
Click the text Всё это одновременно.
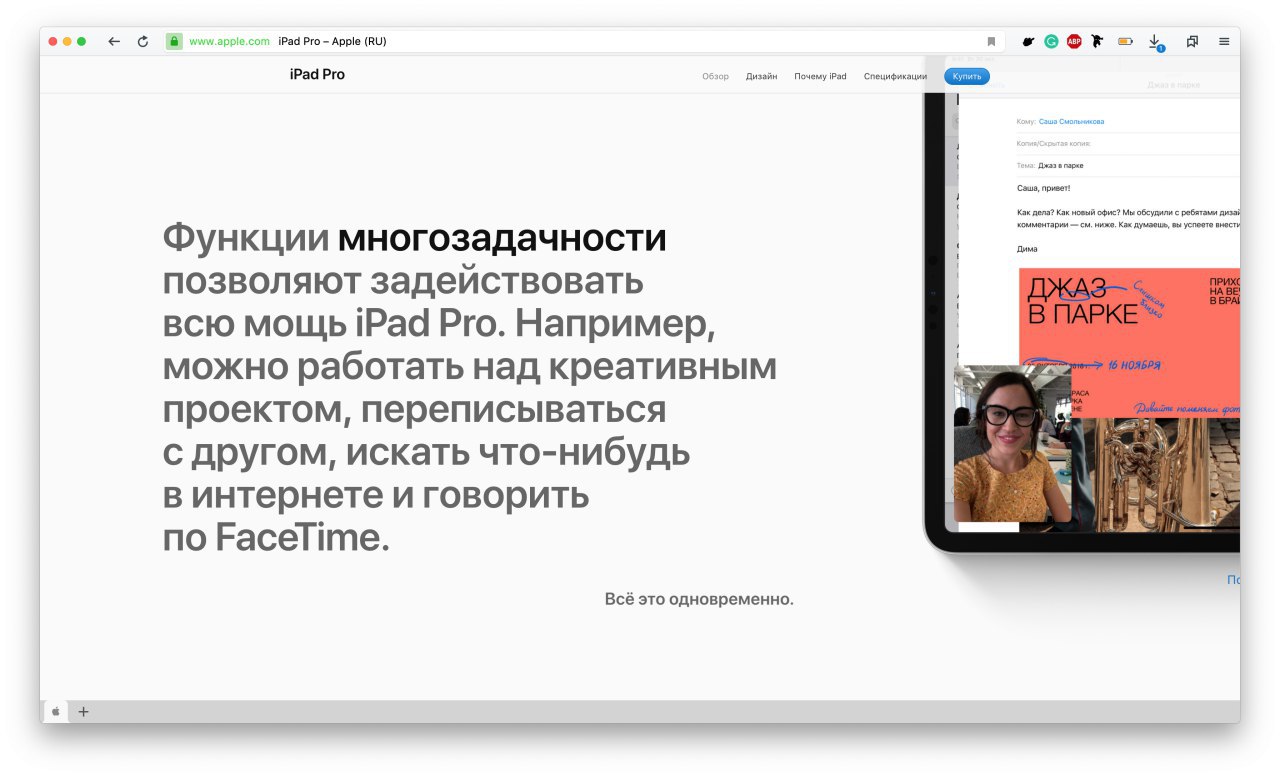[x=699, y=599]
